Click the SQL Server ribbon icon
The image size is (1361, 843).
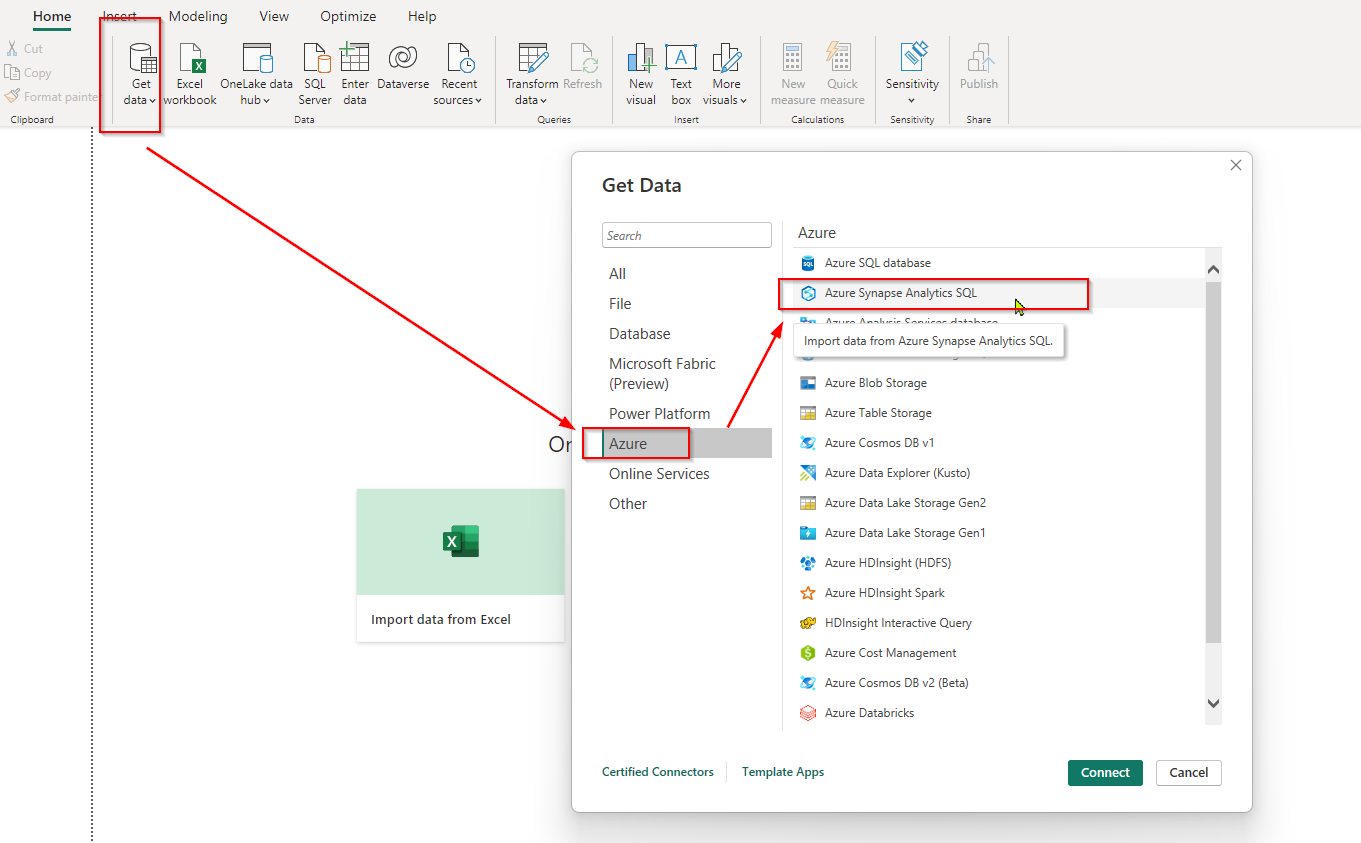coord(315,74)
